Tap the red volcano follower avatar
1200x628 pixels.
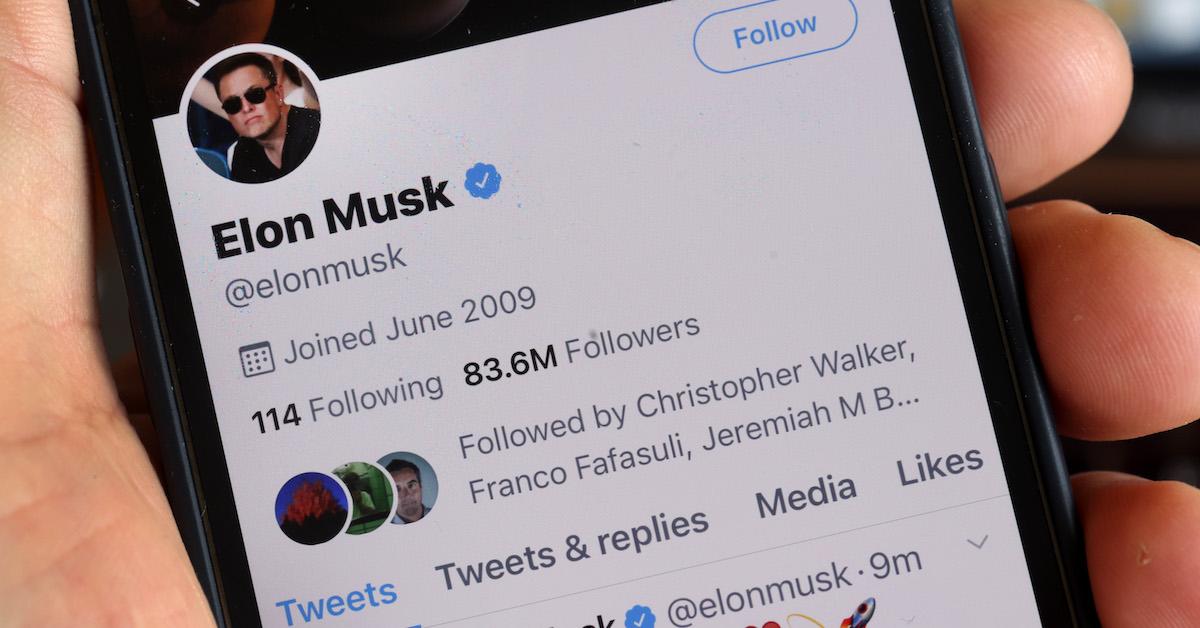(312, 507)
